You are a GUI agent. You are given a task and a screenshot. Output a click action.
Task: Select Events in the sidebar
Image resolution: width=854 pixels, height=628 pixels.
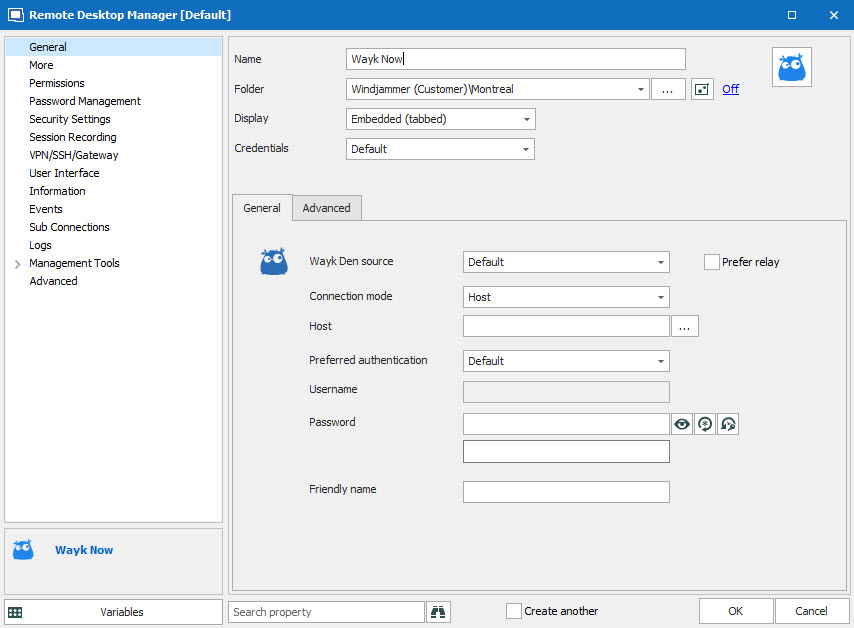click(x=46, y=209)
